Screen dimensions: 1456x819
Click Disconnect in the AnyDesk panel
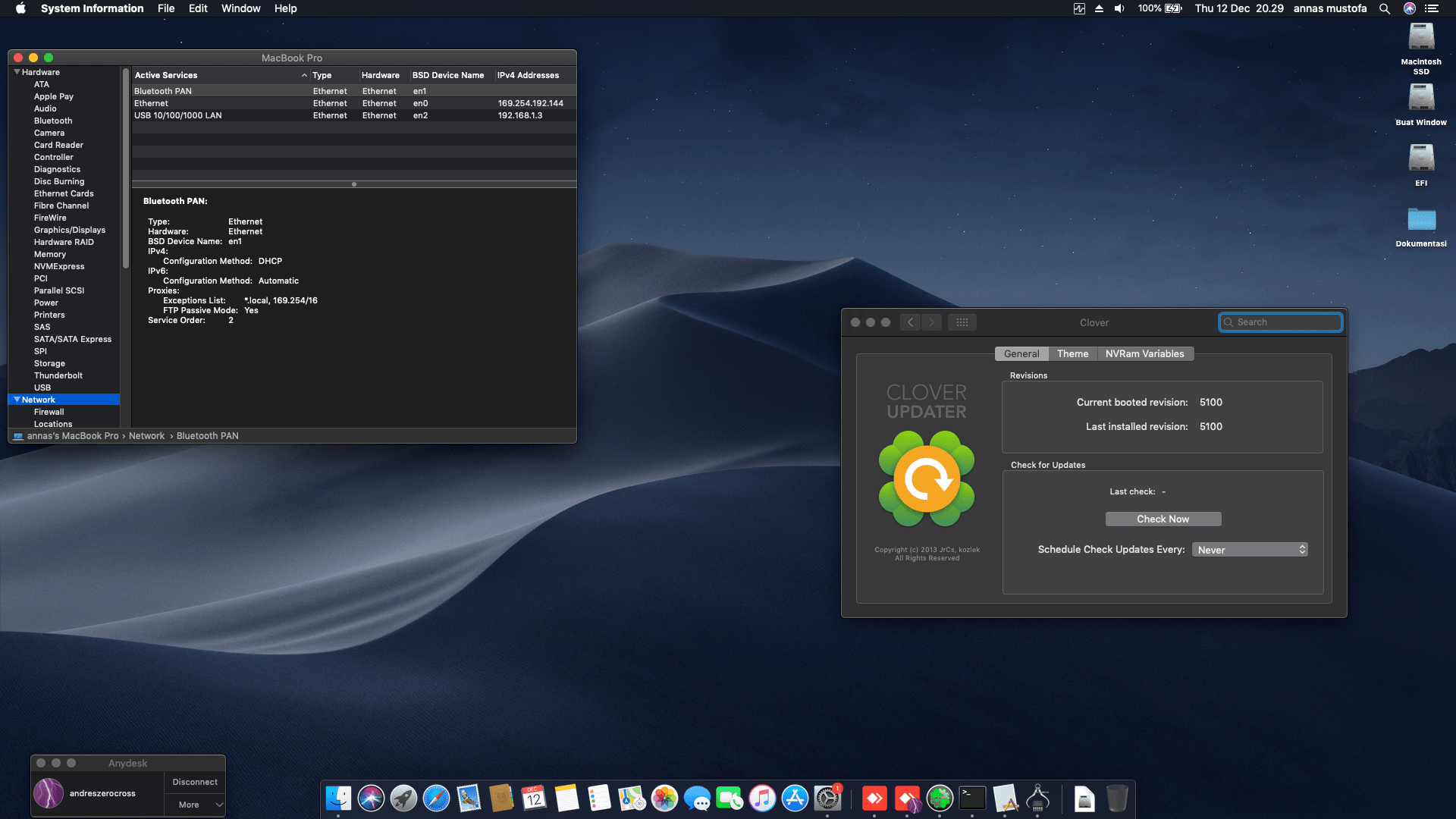[x=195, y=782]
